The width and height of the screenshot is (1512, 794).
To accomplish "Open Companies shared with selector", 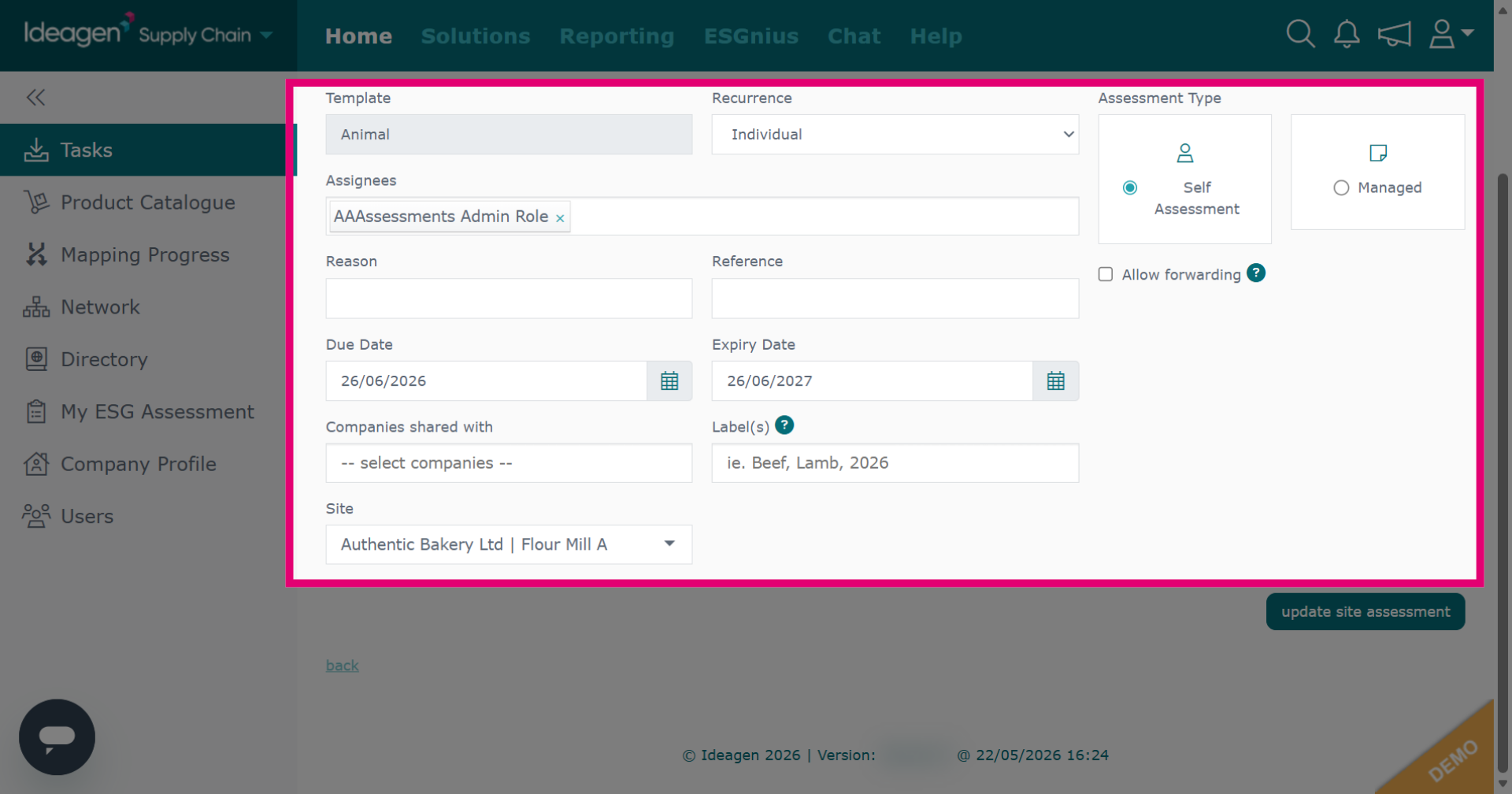I will point(509,463).
